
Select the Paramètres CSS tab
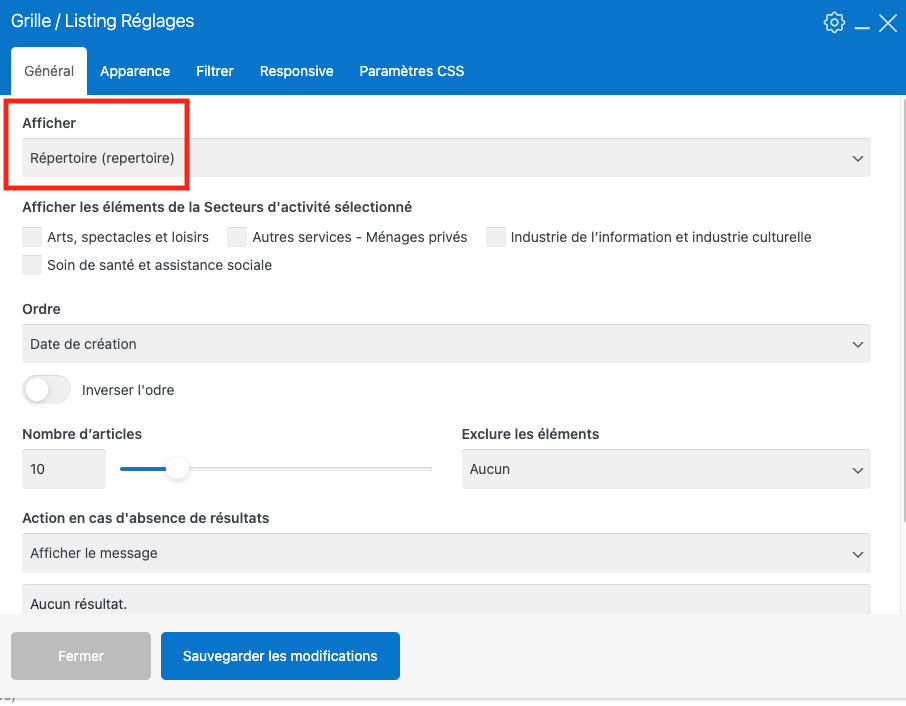coord(411,71)
